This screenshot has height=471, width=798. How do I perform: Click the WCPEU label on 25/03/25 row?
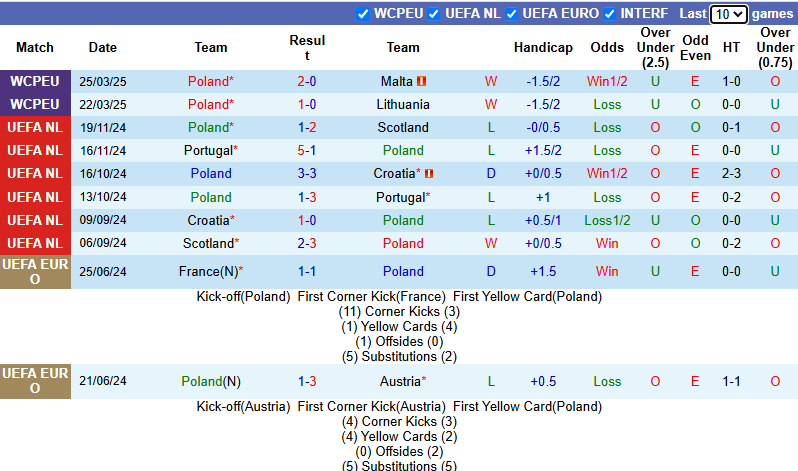35,81
